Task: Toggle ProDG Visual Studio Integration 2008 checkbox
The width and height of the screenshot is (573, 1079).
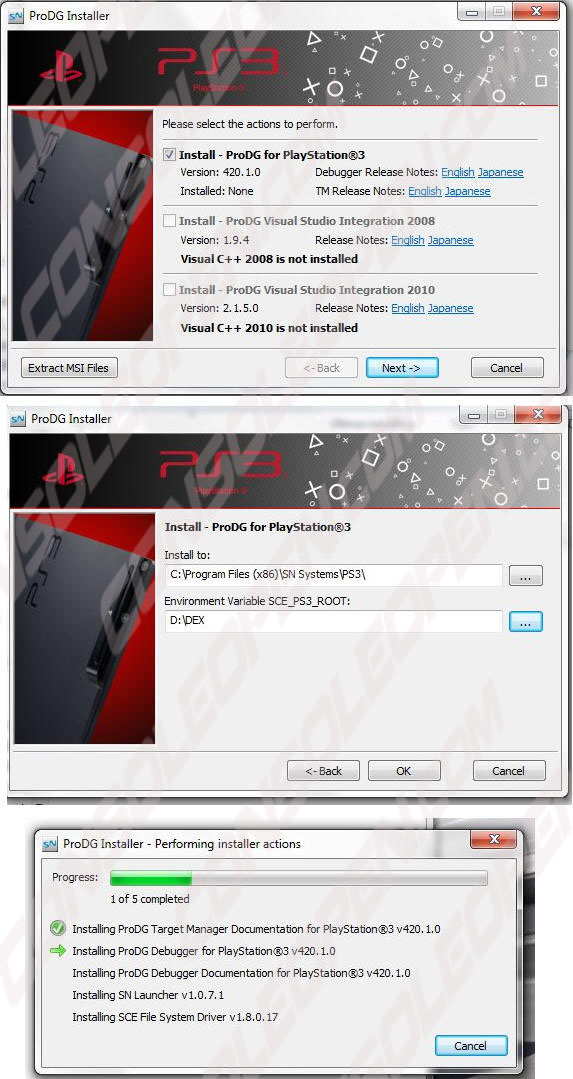Action: pos(169,221)
